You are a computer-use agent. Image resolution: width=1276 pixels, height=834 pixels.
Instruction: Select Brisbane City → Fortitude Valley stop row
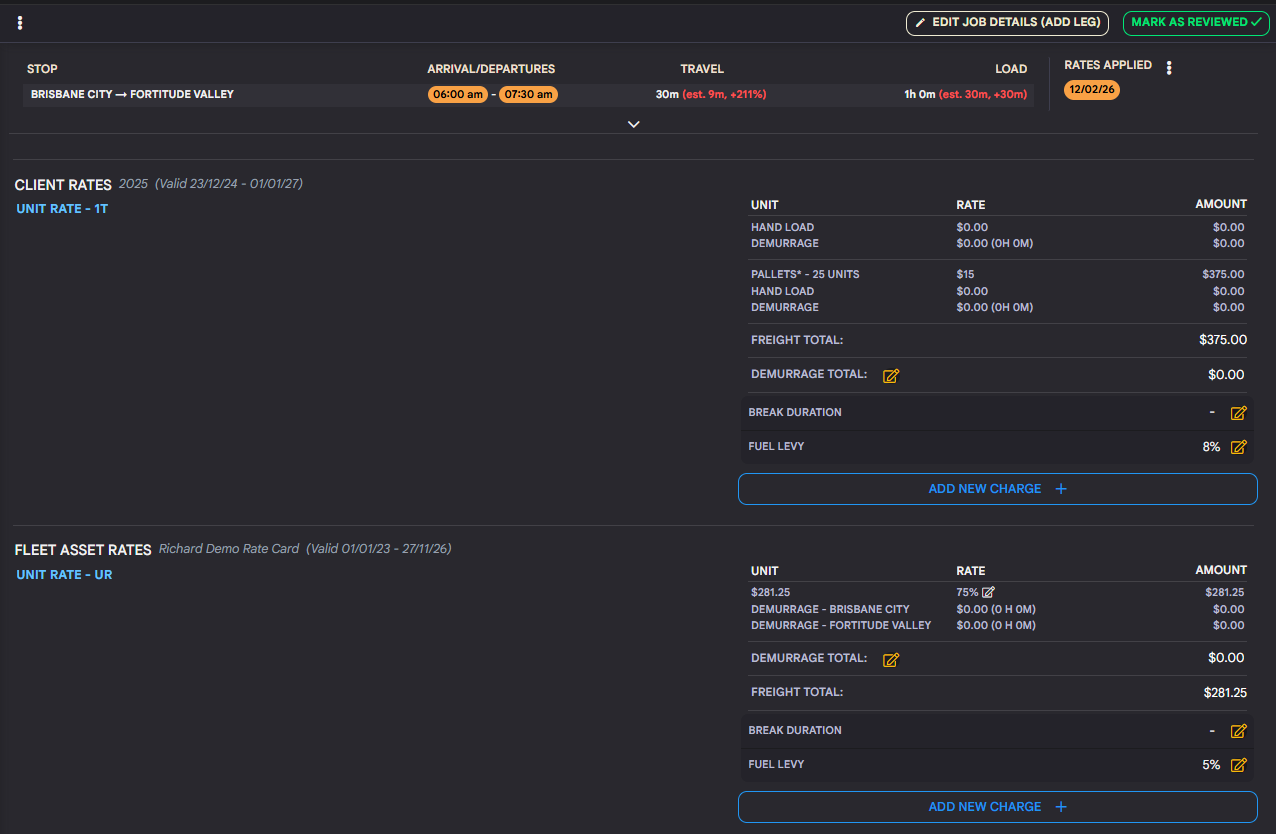(x=528, y=95)
